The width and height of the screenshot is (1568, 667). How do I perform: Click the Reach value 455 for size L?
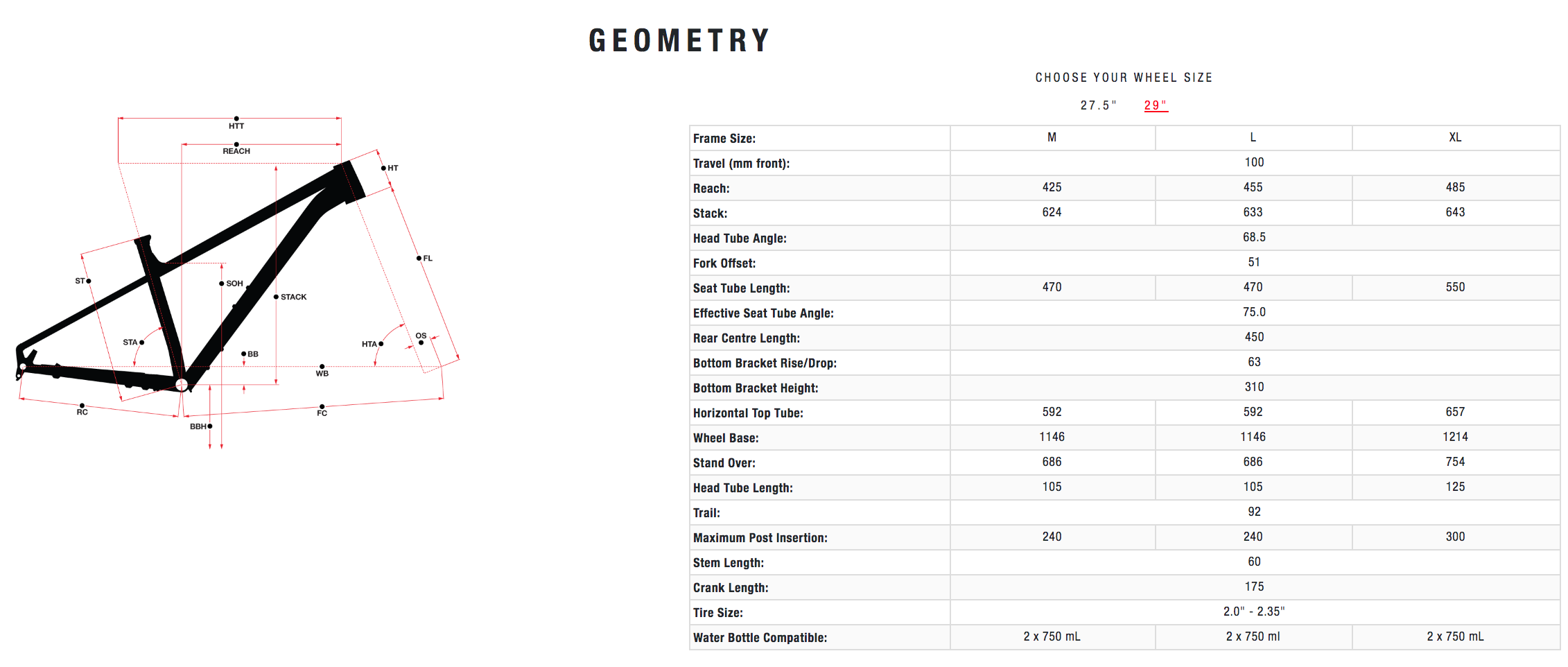pyautogui.click(x=1253, y=187)
